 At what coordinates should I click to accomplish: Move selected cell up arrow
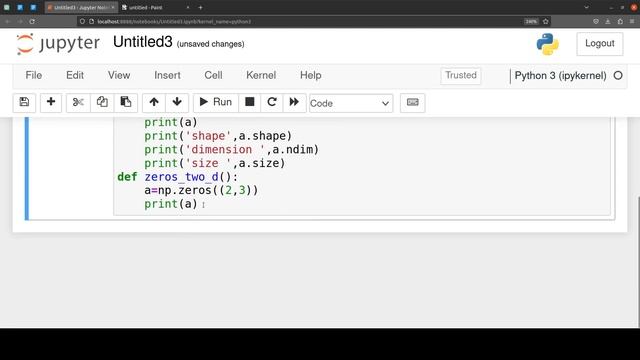(154, 102)
